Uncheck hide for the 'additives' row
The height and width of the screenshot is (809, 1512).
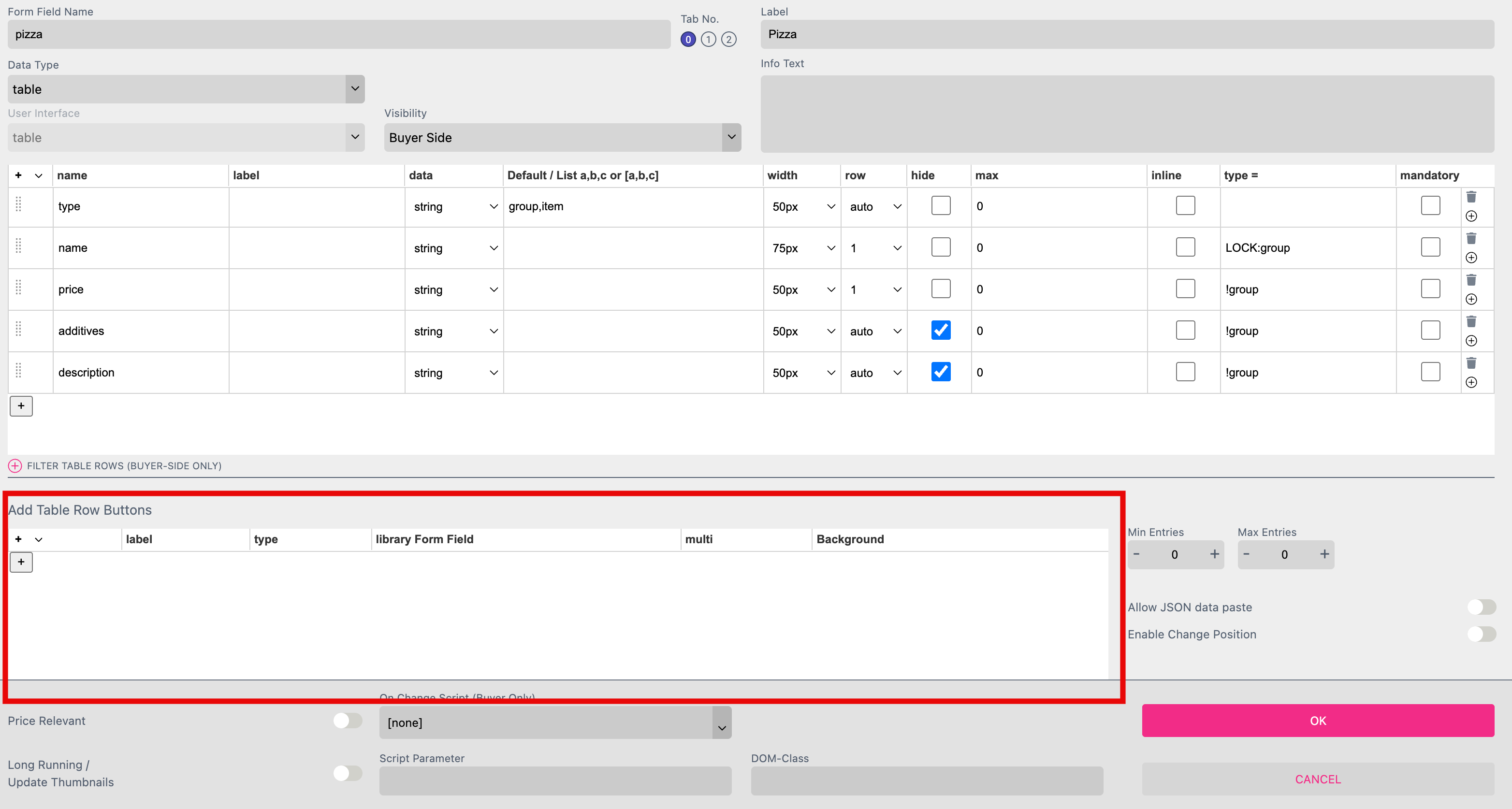(x=941, y=330)
